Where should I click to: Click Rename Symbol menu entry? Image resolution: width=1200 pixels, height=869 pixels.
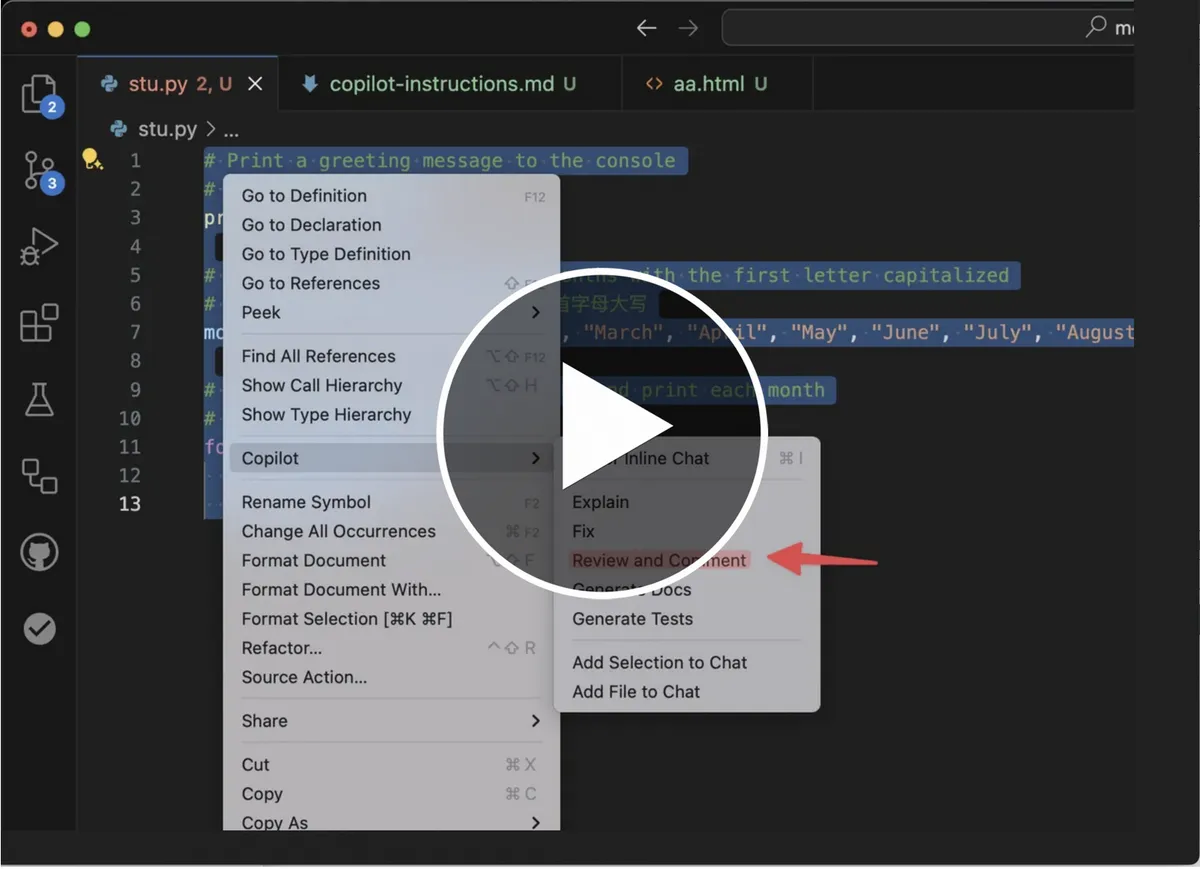point(306,502)
